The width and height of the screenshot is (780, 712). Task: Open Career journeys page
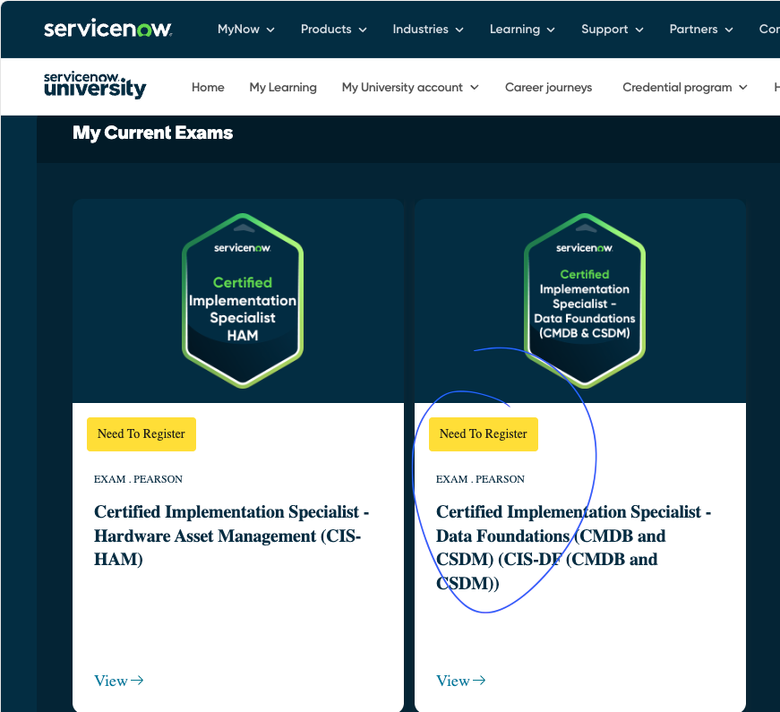tap(548, 87)
